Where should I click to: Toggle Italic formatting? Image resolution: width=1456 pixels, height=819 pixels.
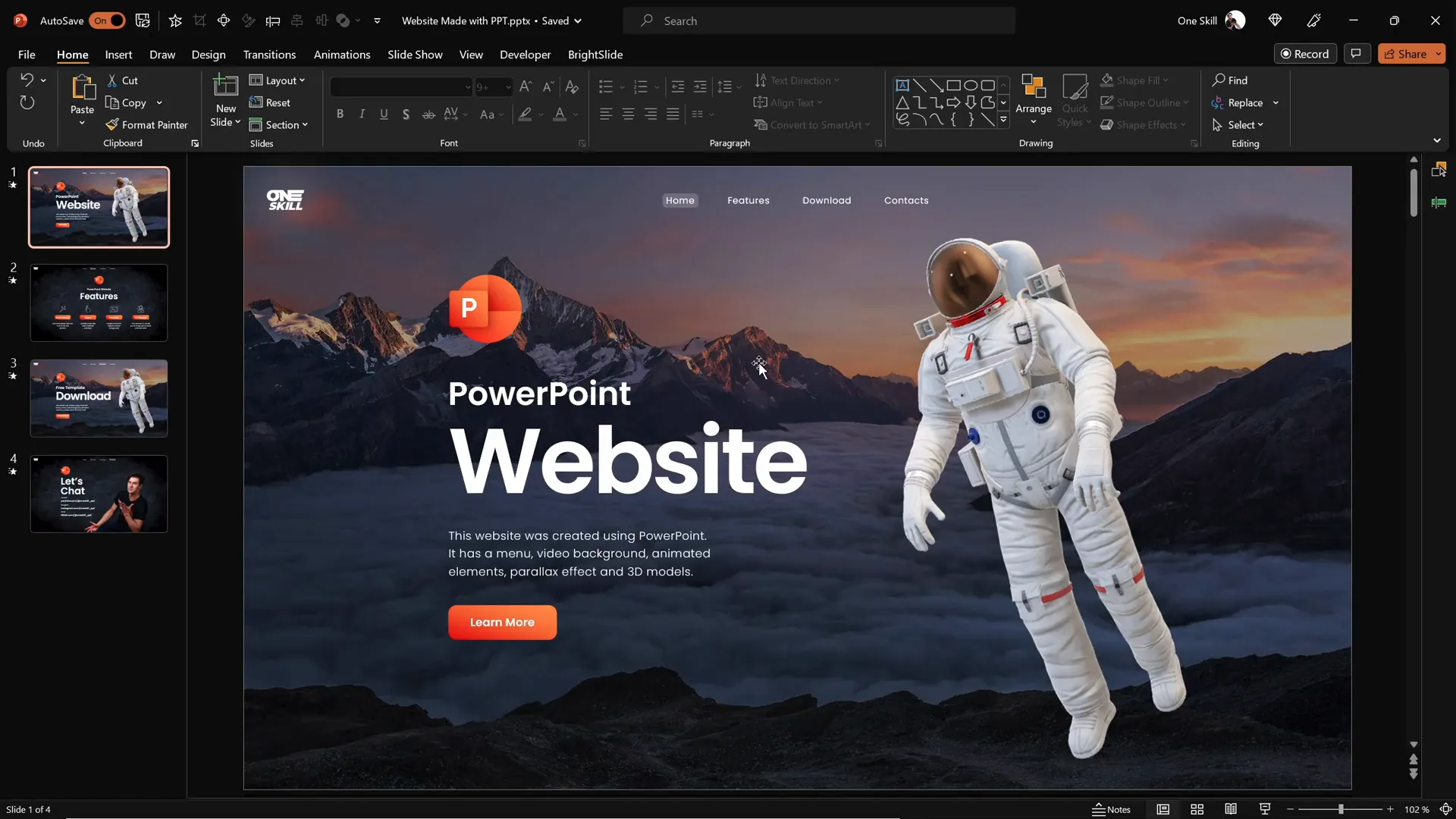[x=362, y=114]
